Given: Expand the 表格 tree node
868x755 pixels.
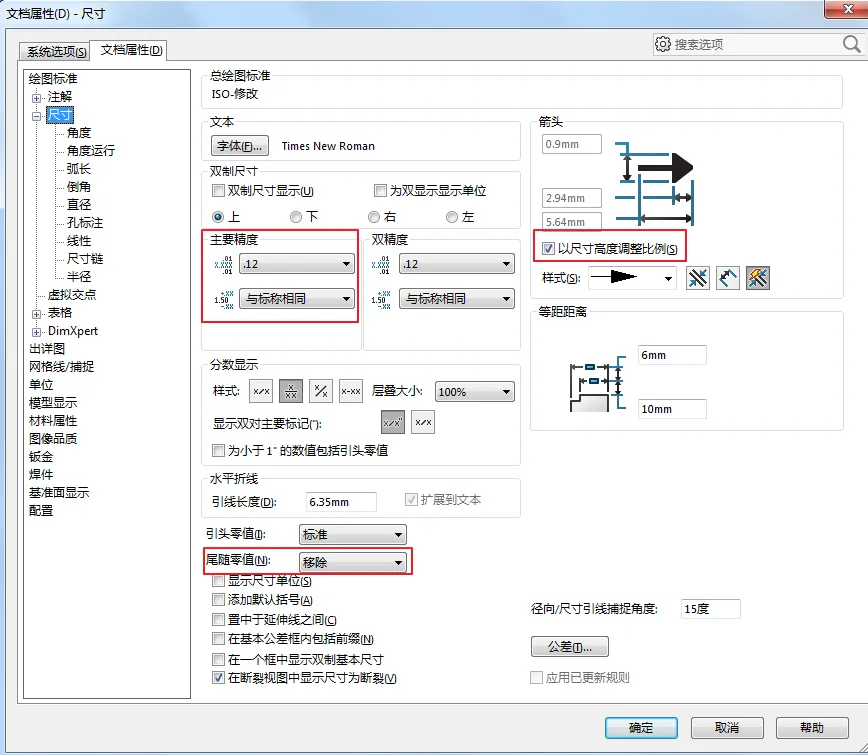Looking at the screenshot, I should click(x=37, y=314).
